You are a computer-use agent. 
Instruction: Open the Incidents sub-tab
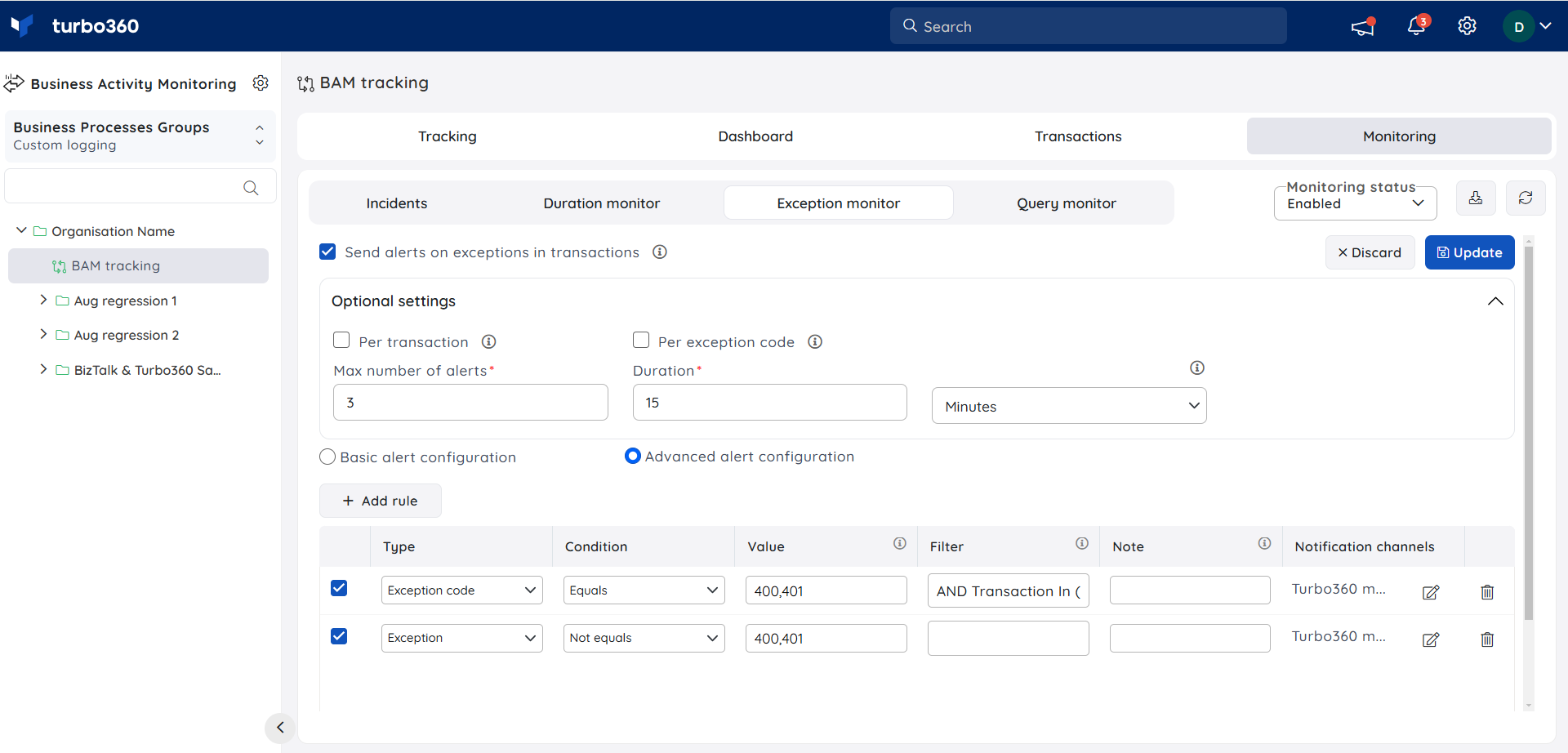pyautogui.click(x=397, y=203)
